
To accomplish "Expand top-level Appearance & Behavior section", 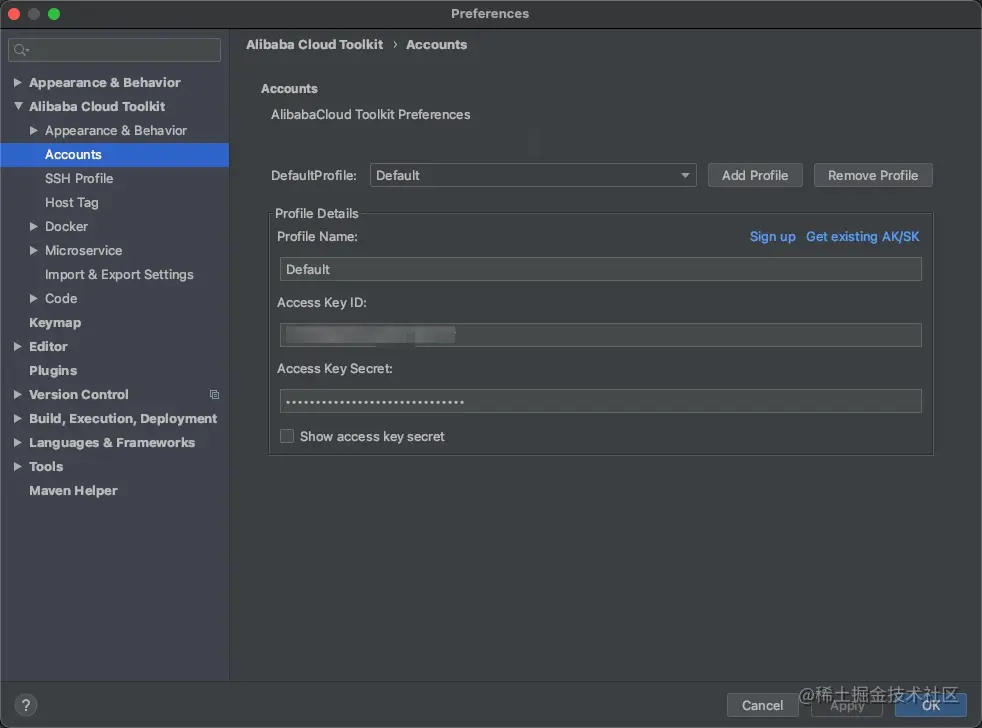I will tap(18, 82).
